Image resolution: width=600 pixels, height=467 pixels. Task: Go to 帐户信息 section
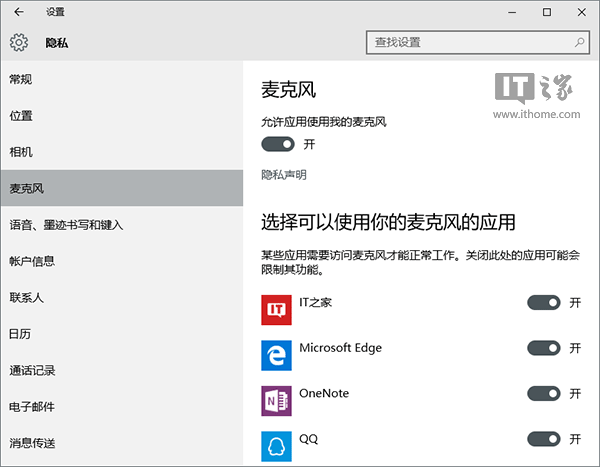pyautogui.click(x=122, y=261)
